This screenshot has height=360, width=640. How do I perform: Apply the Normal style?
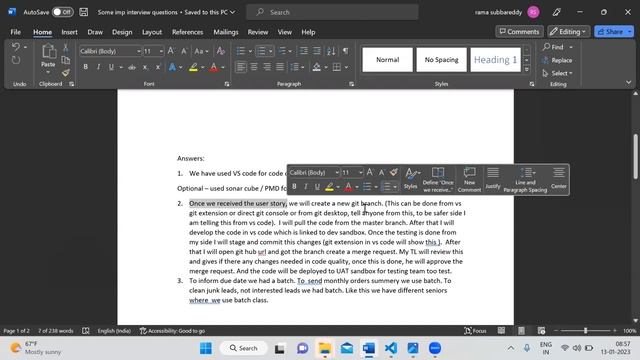click(387, 60)
